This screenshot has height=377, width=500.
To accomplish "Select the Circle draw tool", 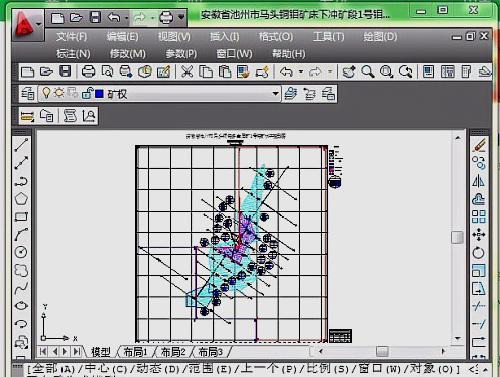I will point(21,252).
